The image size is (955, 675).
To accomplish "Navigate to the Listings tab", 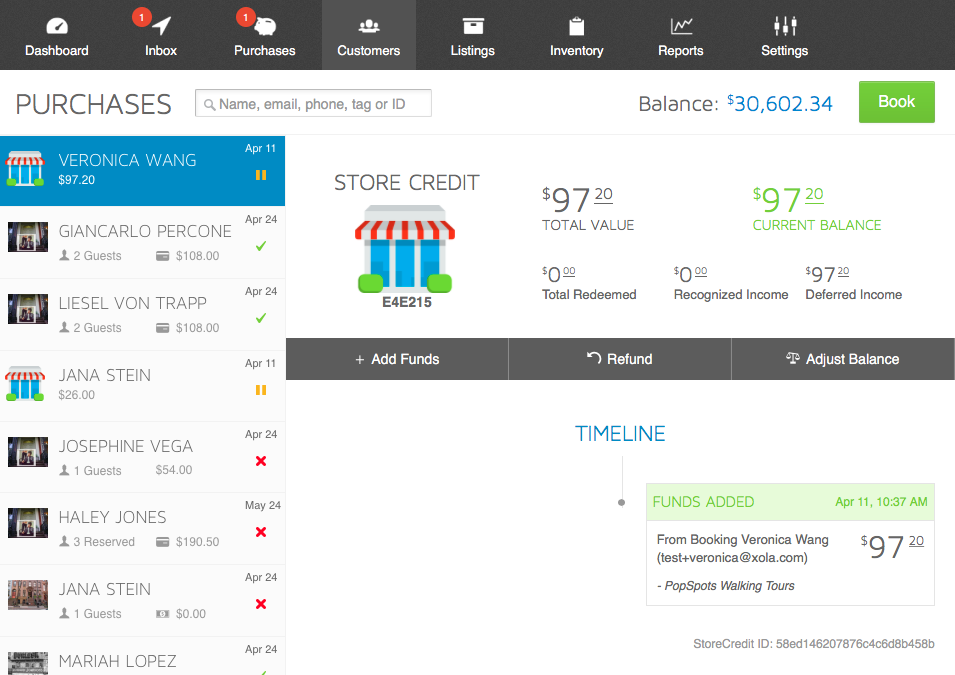I will point(473,35).
